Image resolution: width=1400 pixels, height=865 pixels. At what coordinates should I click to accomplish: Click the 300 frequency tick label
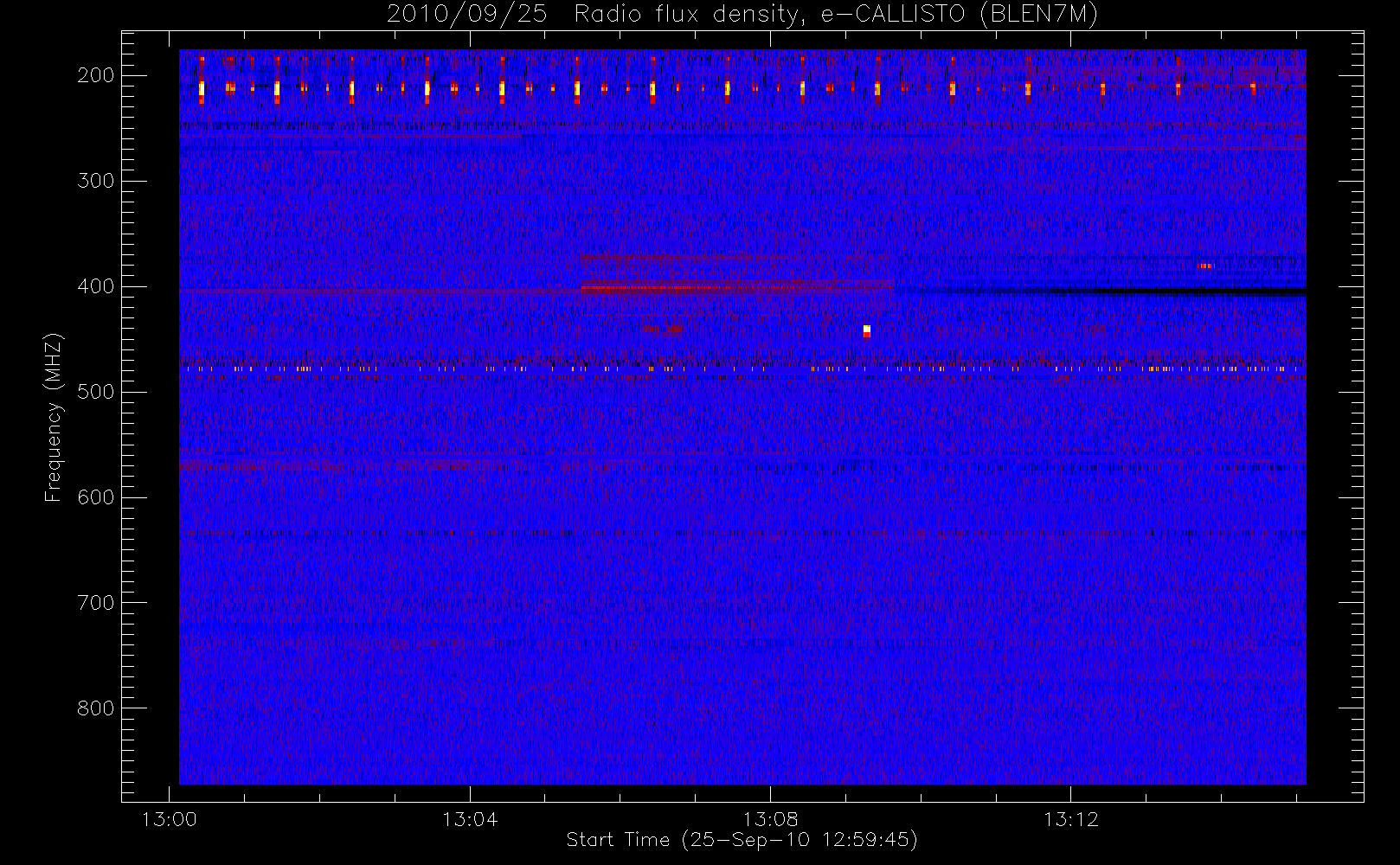(x=96, y=181)
